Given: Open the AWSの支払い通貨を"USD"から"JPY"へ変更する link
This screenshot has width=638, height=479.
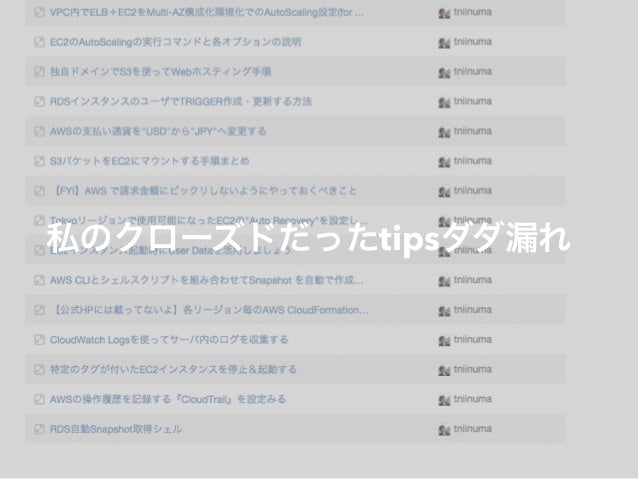Looking at the screenshot, I should pos(158,131).
